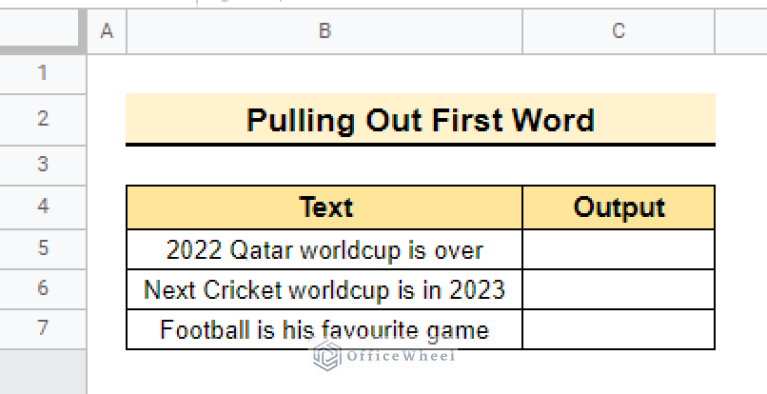
Task: Click empty Output cell in row 6
Action: point(618,289)
